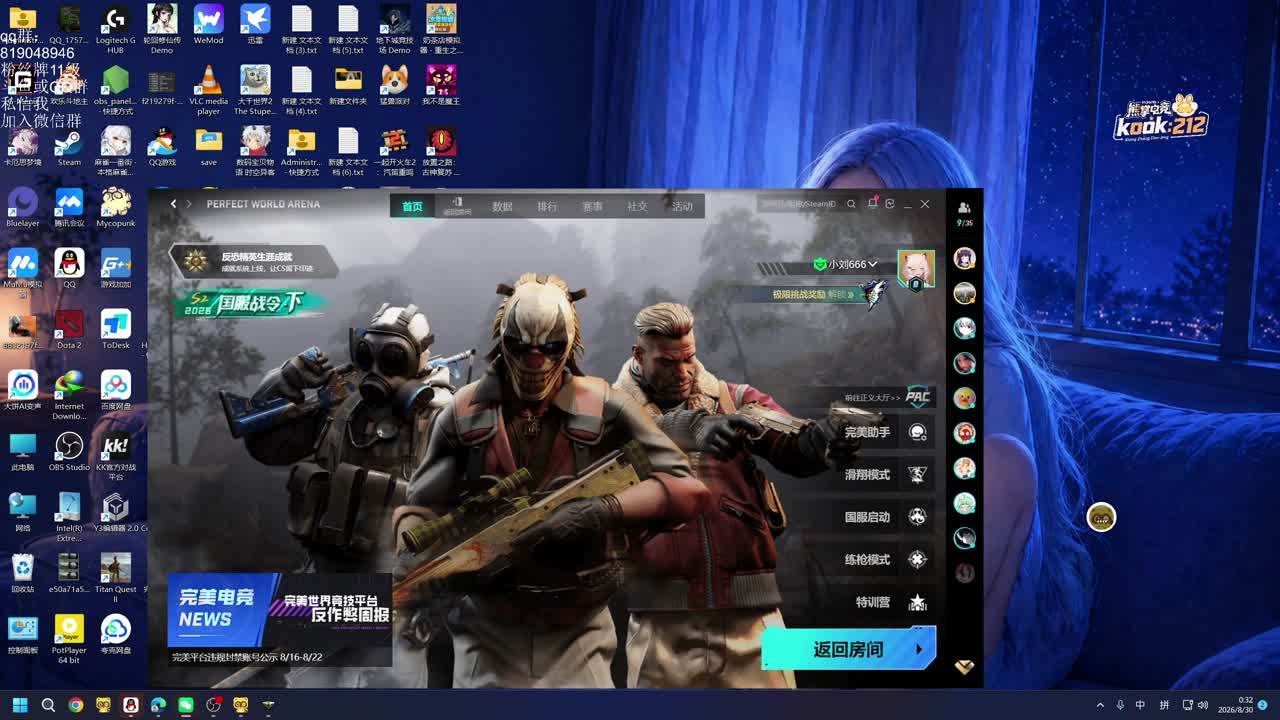This screenshot has height=720, width=1280.
Task: Open the 社交 social tab
Action: (637, 206)
